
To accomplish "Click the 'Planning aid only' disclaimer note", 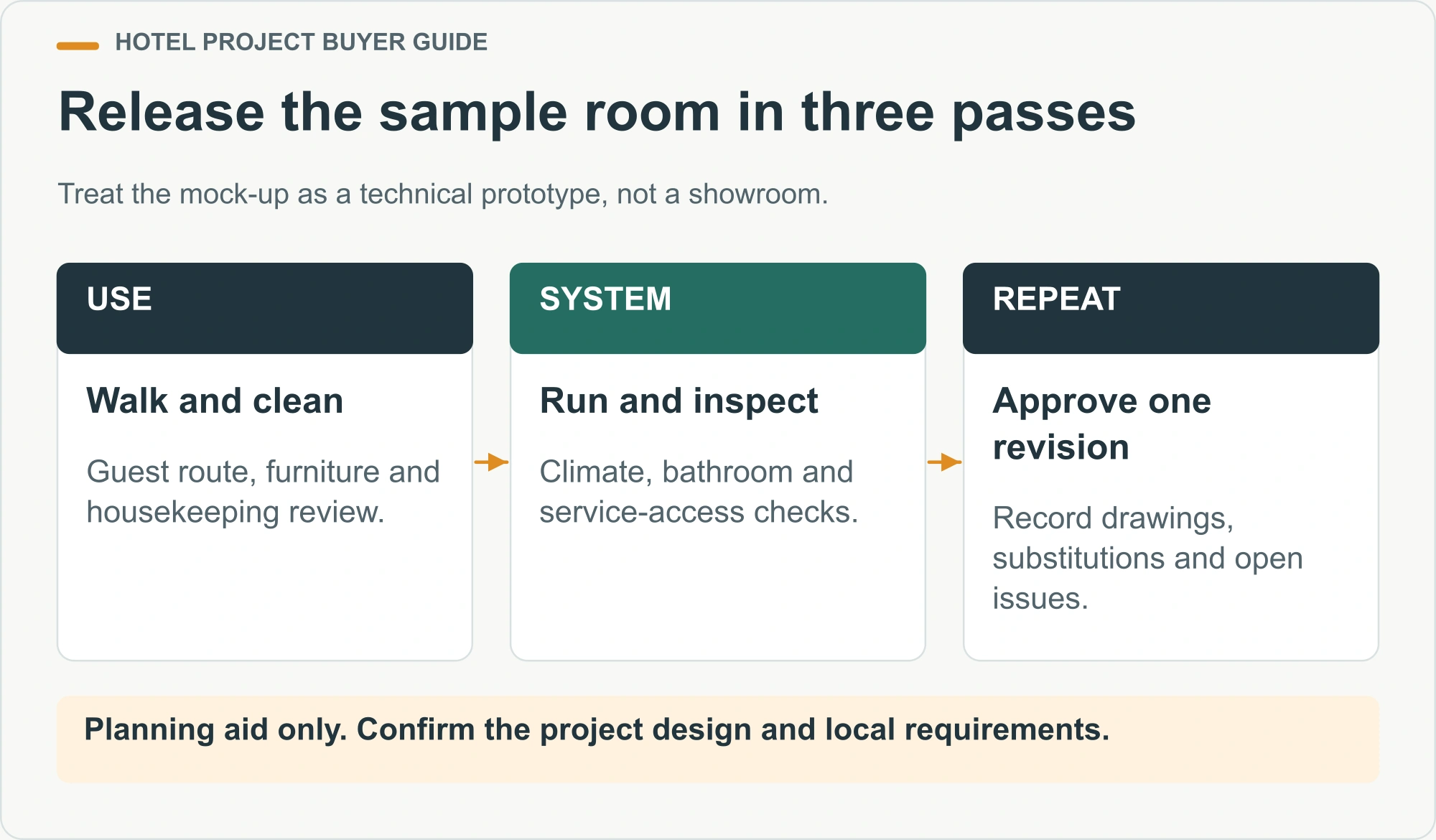I will (718, 739).
